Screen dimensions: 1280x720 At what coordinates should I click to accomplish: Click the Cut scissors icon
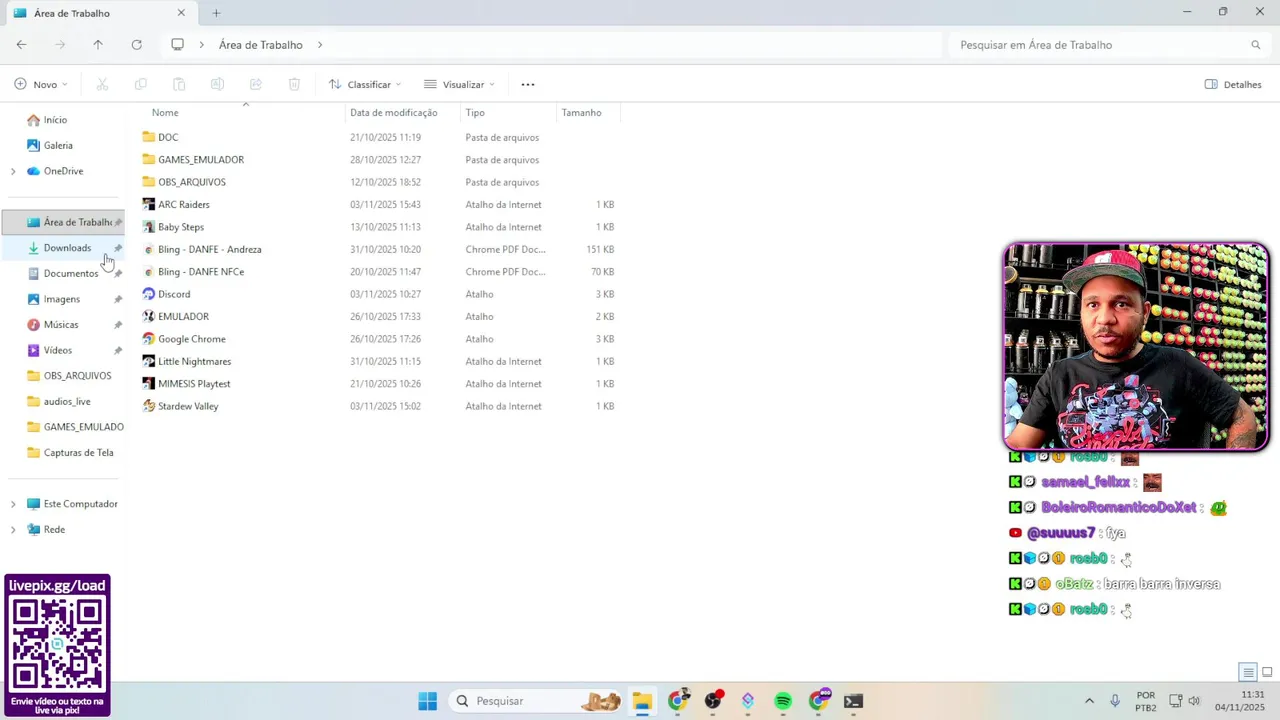pyautogui.click(x=102, y=85)
